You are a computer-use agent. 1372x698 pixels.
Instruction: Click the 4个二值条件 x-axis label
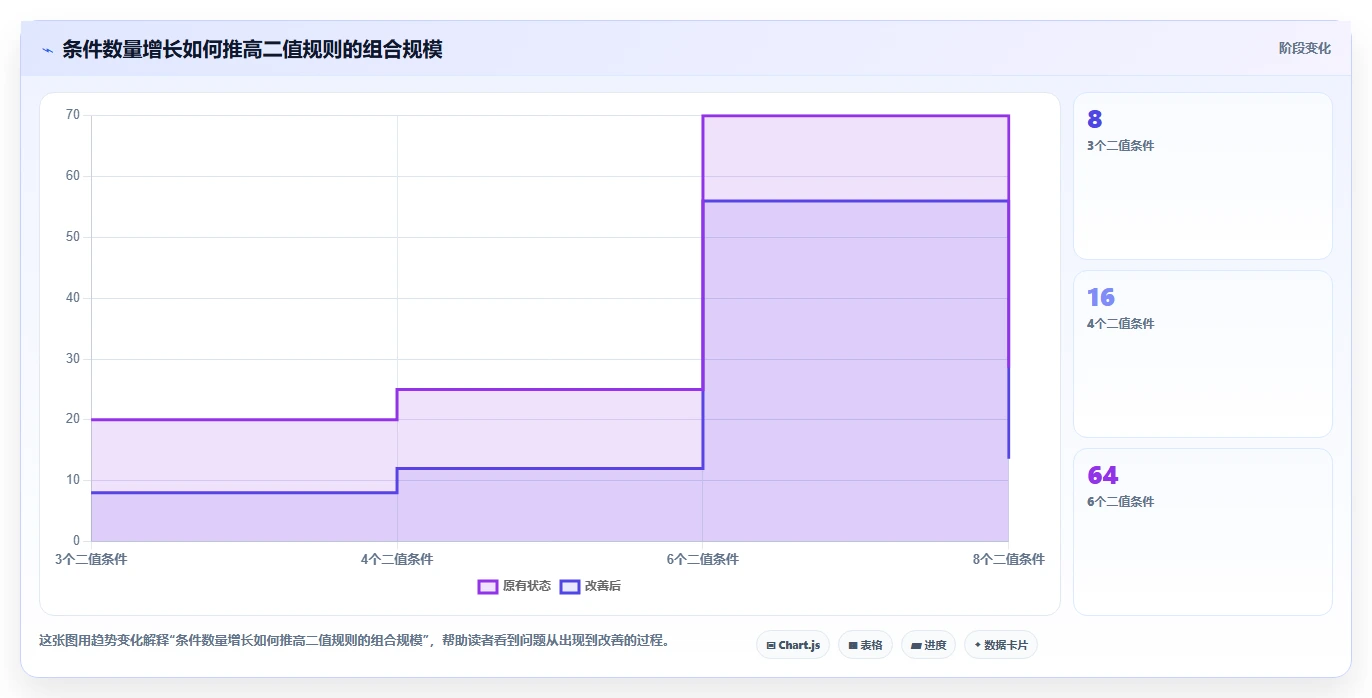point(397,560)
